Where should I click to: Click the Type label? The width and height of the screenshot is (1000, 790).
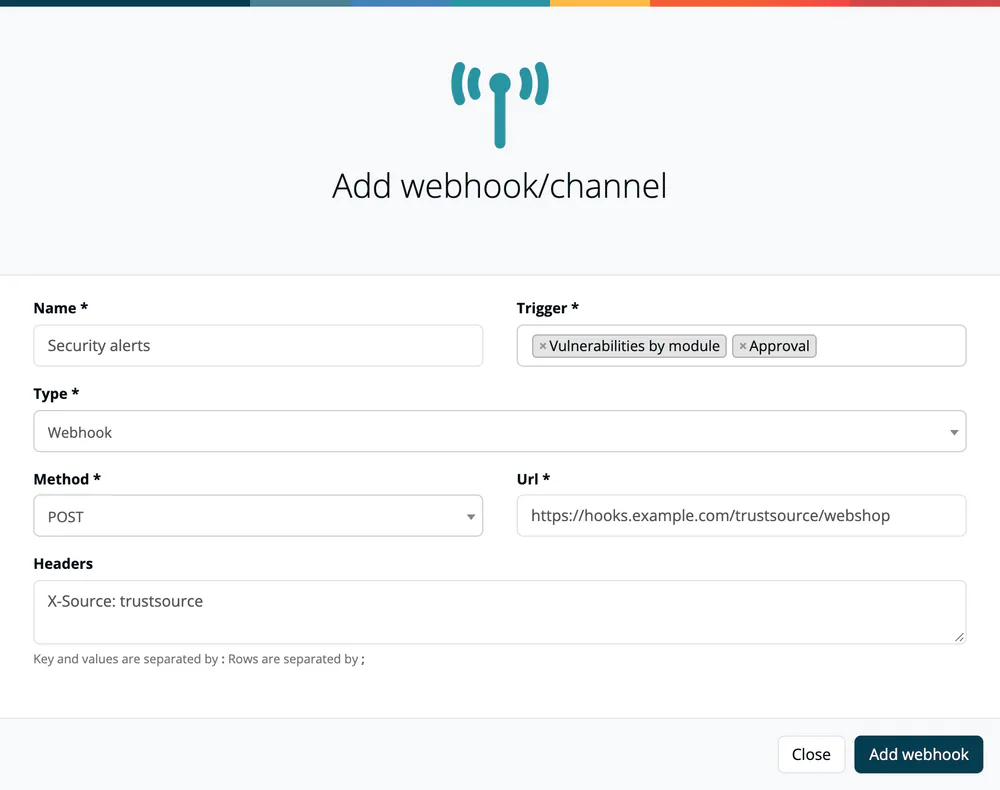pyautogui.click(x=56, y=393)
